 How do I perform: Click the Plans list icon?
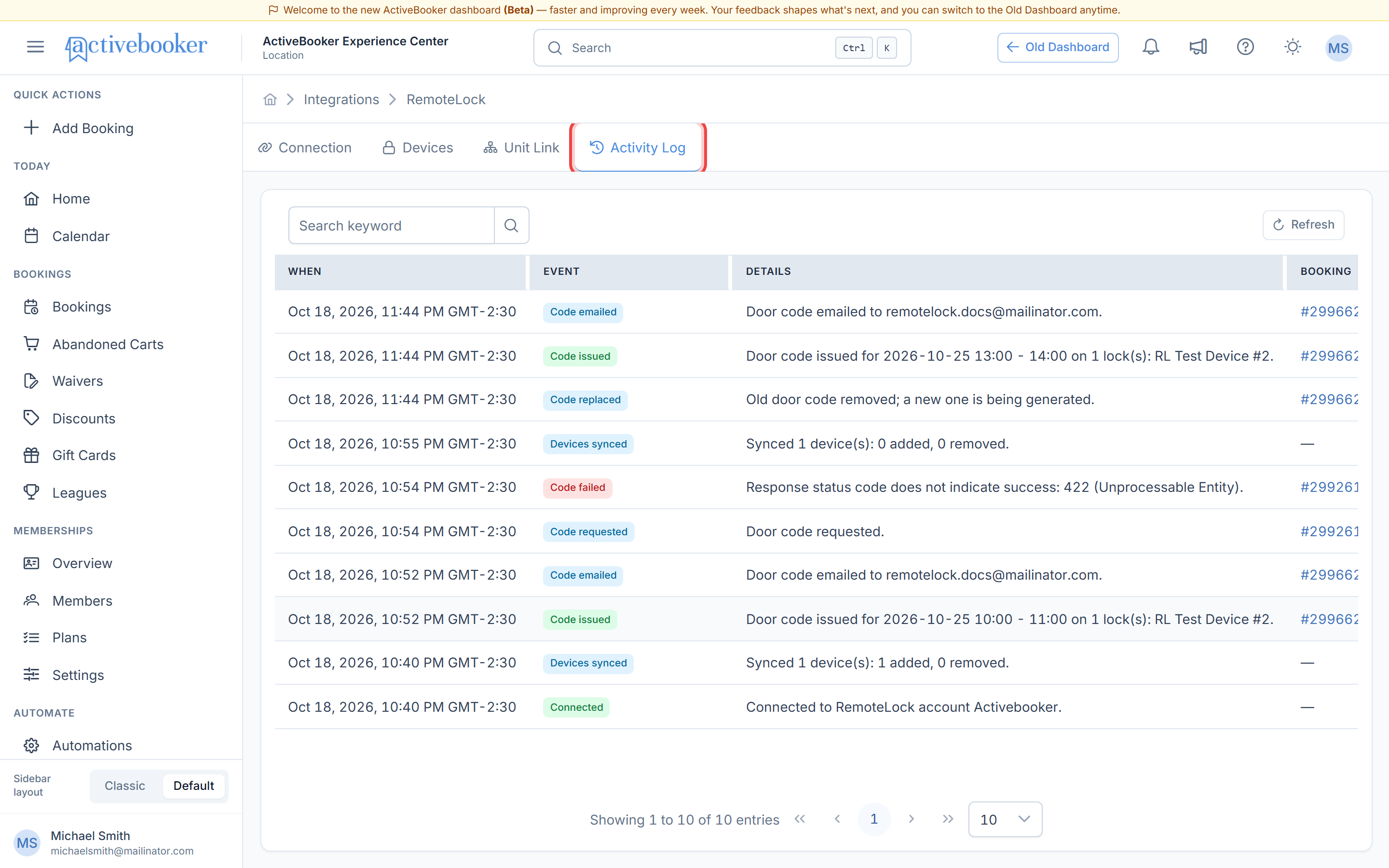(x=31, y=637)
